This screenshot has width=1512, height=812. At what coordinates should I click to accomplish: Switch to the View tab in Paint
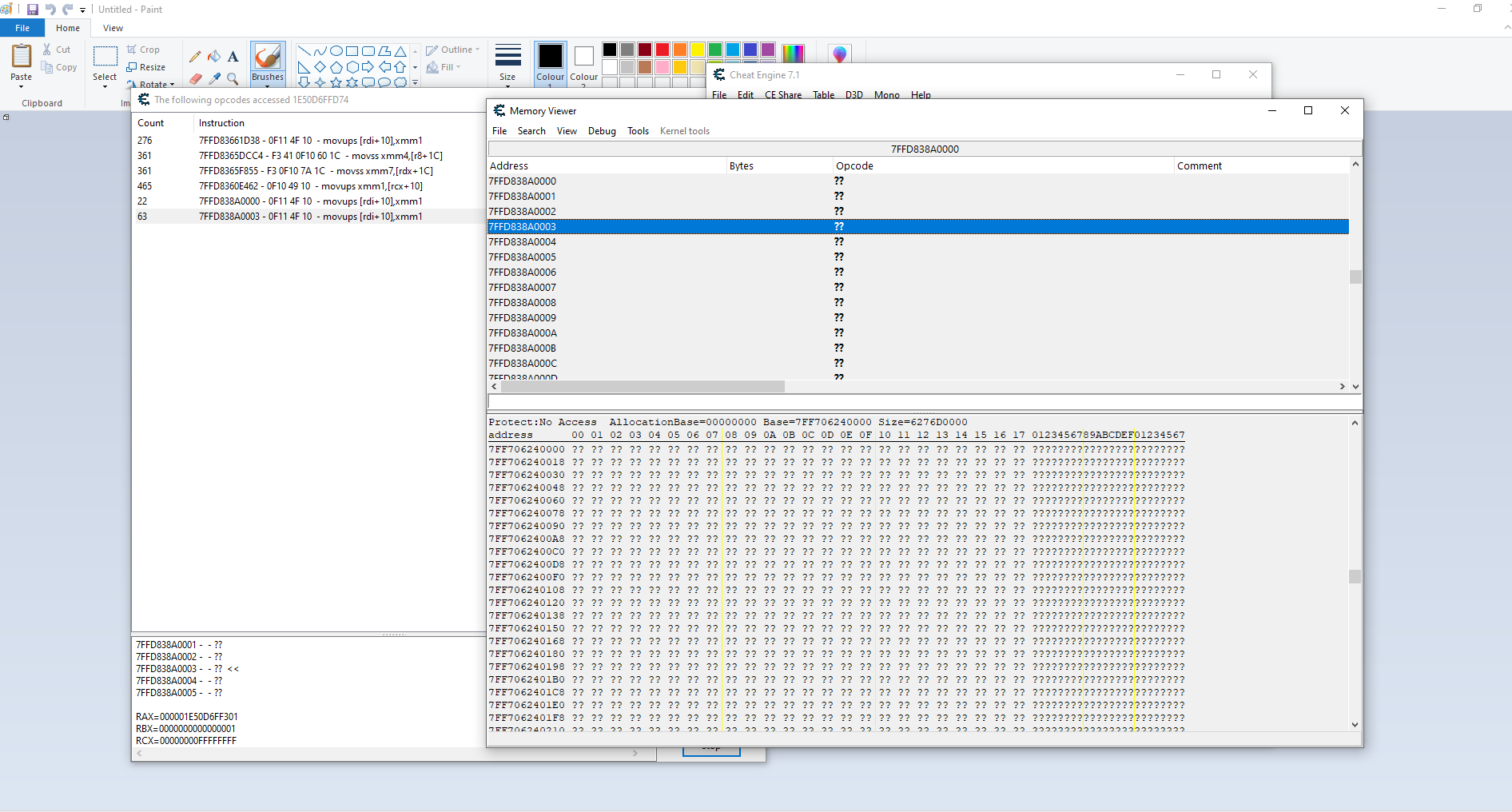point(113,28)
